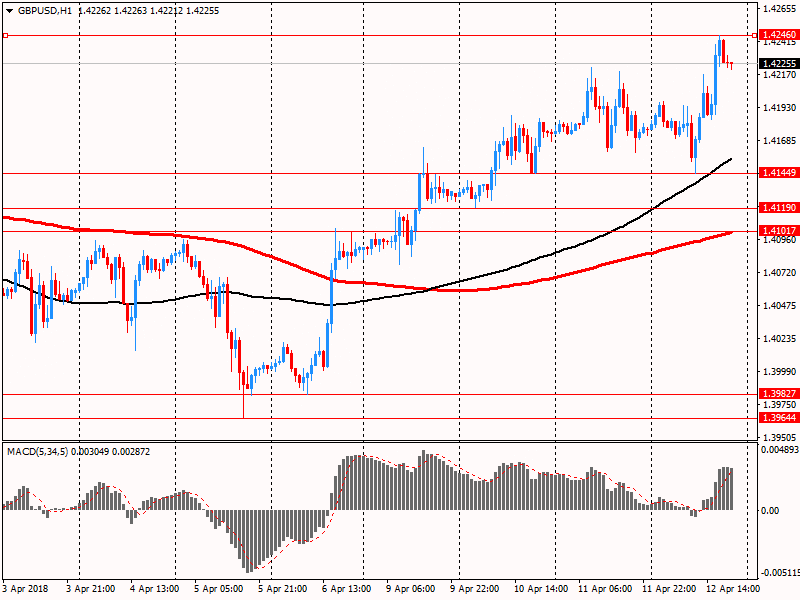Click the 1.39505 price axis value

pyautogui.click(x=780, y=437)
